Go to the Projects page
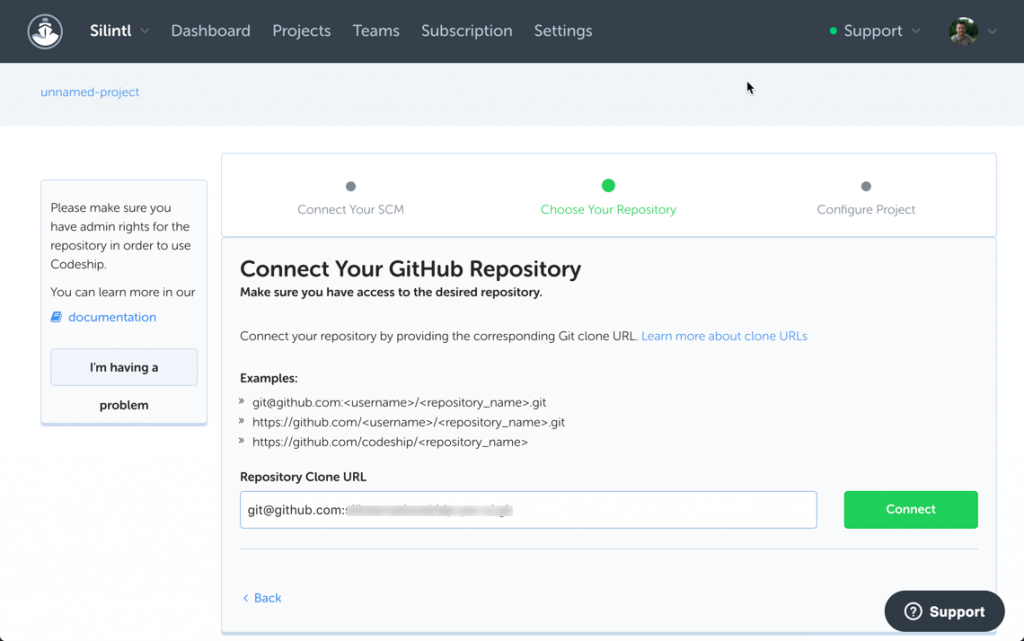This screenshot has width=1024, height=641. tap(301, 31)
